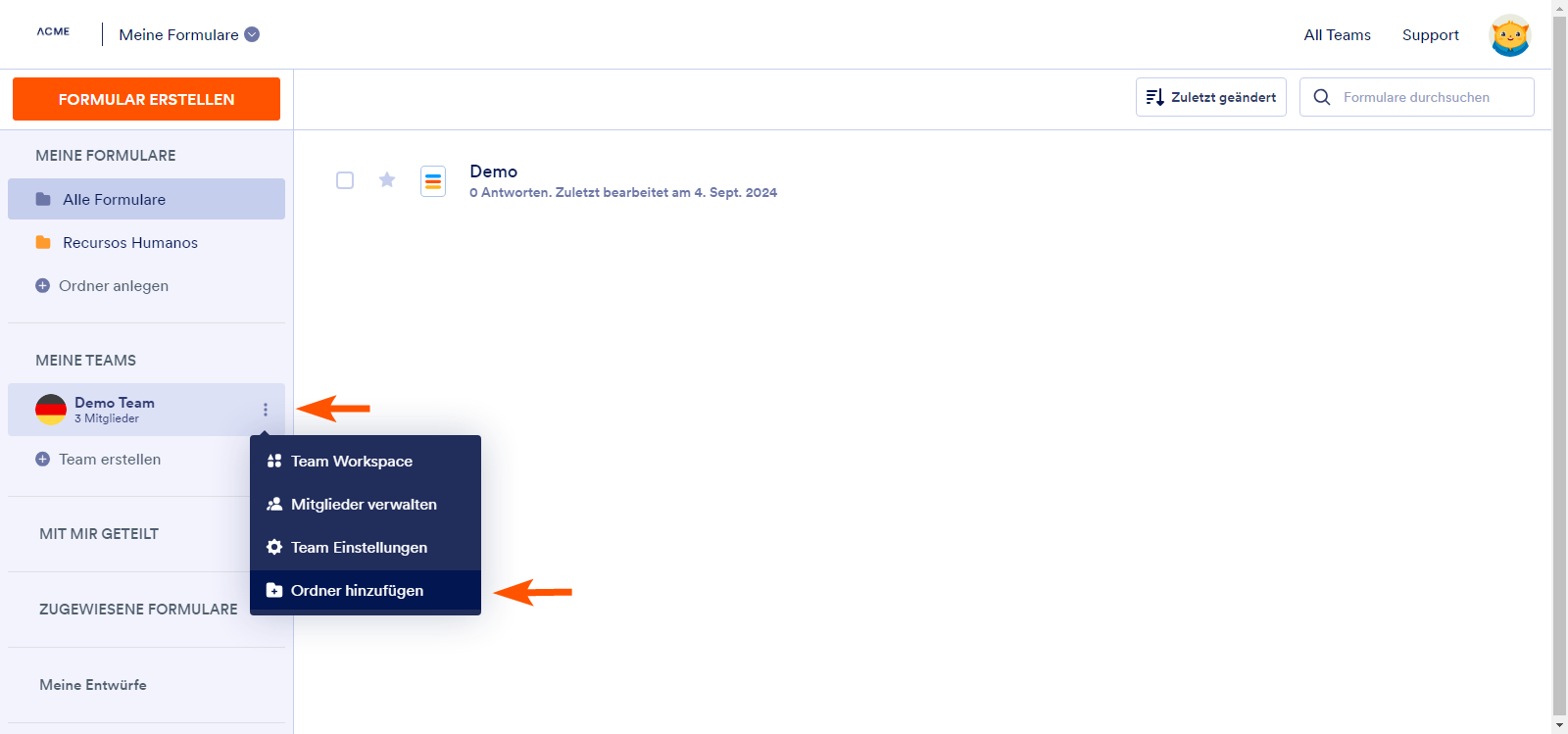Open Meine Entwürfe
The width and height of the screenshot is (1568, 734).
pos(93,685)
